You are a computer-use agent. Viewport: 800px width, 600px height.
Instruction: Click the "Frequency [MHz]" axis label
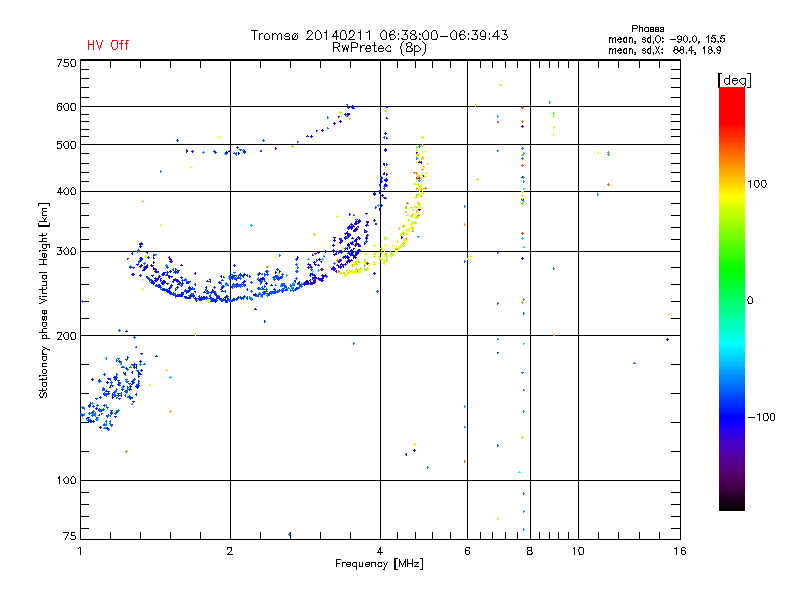pyautogui.click(x=379, y=565)
